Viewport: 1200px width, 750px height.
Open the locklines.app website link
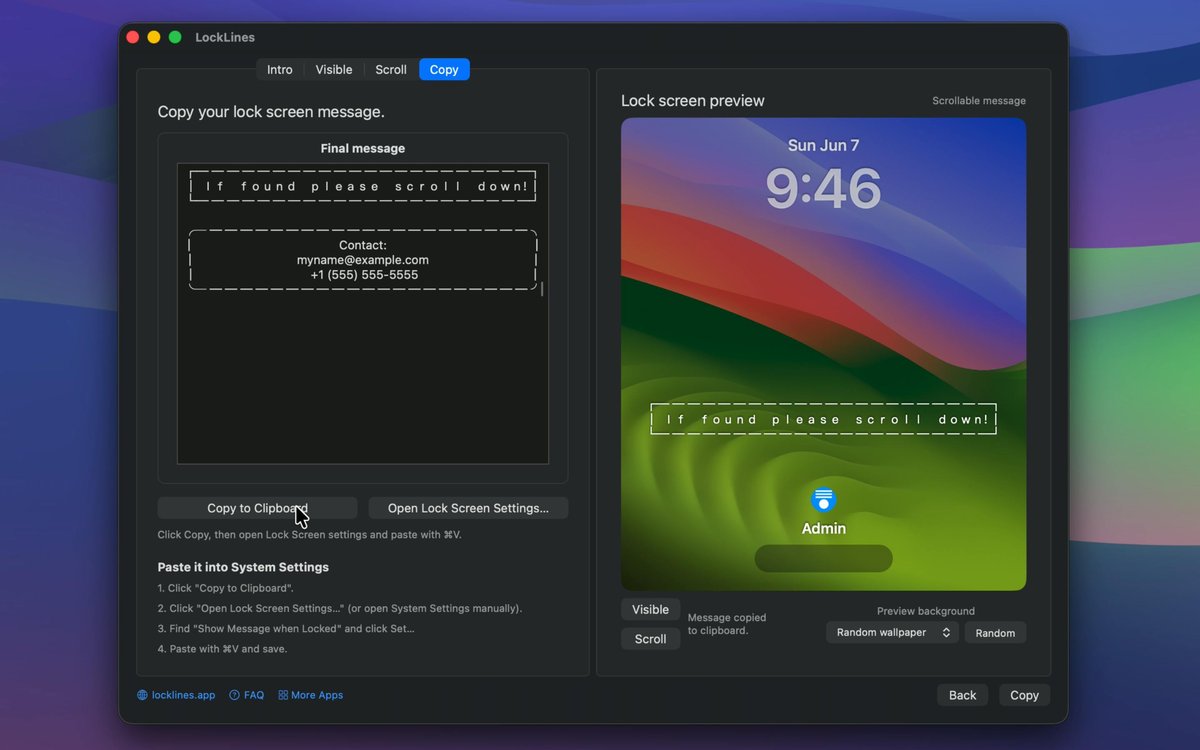[183, 695]
